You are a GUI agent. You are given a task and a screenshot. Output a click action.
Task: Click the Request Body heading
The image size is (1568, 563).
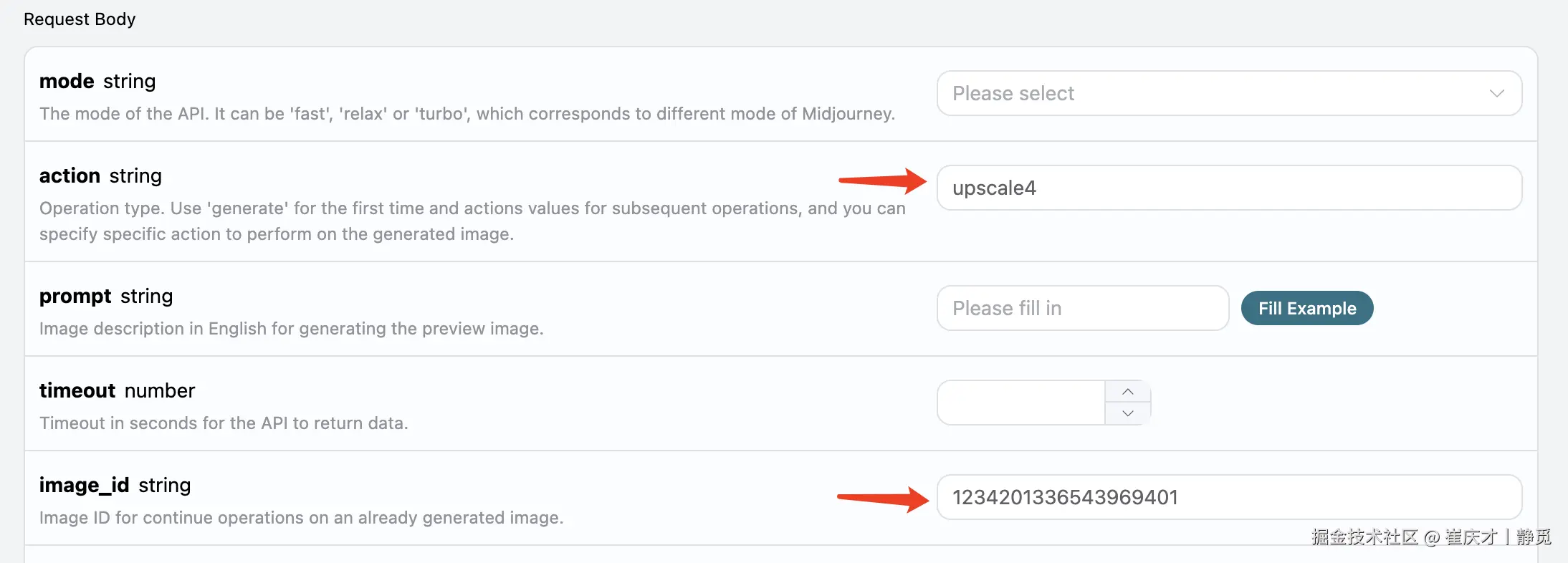pyautogui.click(x=80, y=19)
